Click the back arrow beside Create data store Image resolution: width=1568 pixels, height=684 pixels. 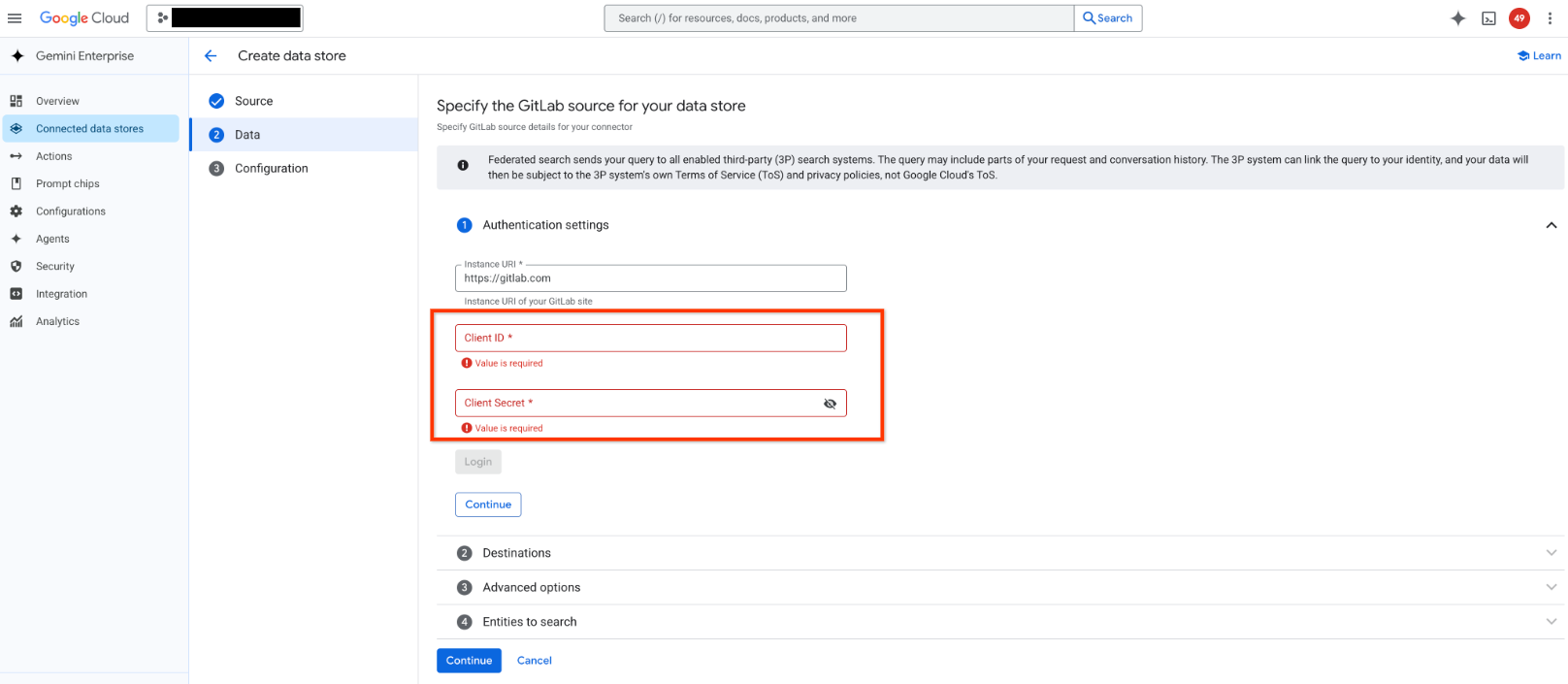tap(211, 56)
